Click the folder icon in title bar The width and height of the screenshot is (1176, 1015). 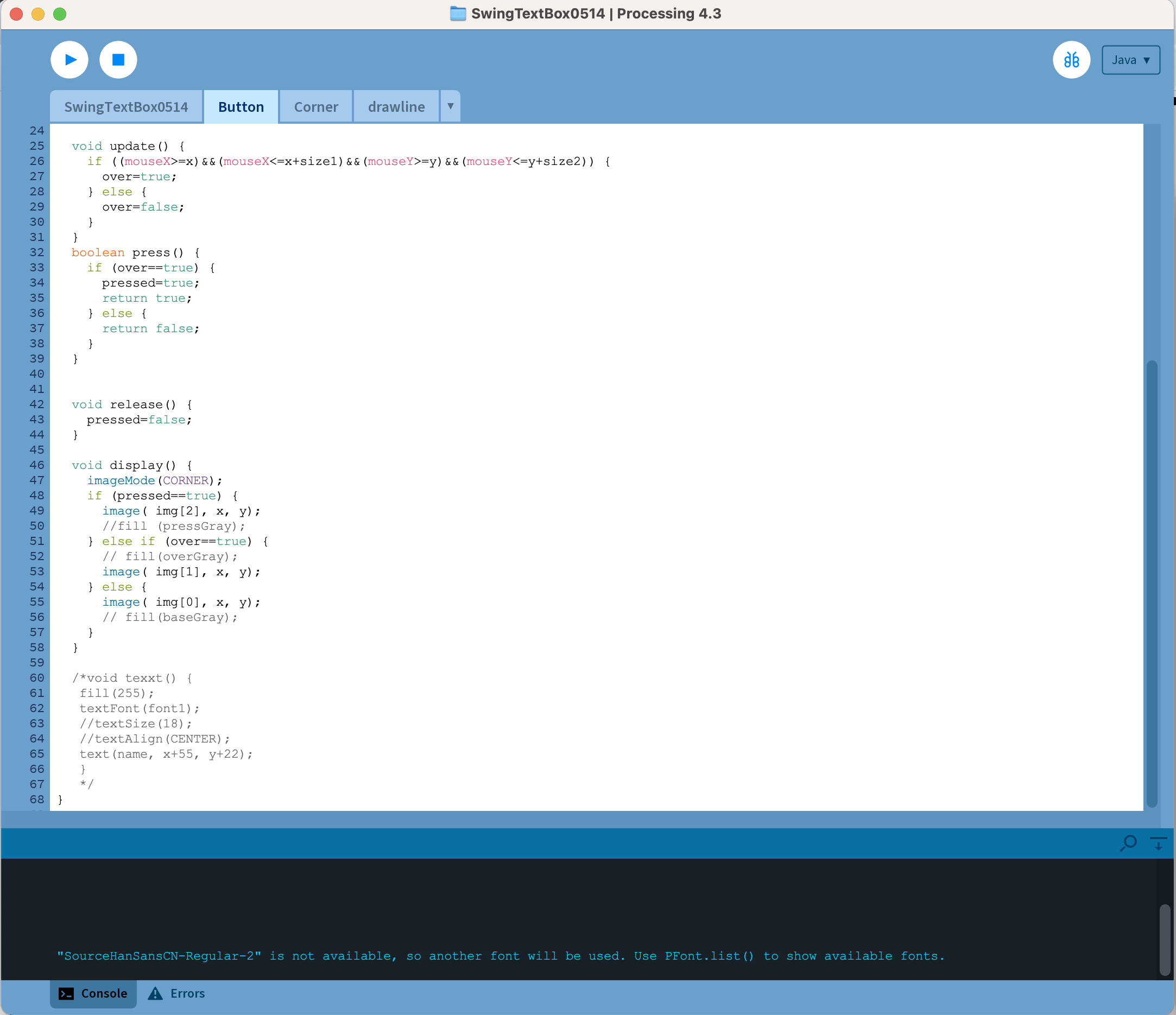[458, 14]
